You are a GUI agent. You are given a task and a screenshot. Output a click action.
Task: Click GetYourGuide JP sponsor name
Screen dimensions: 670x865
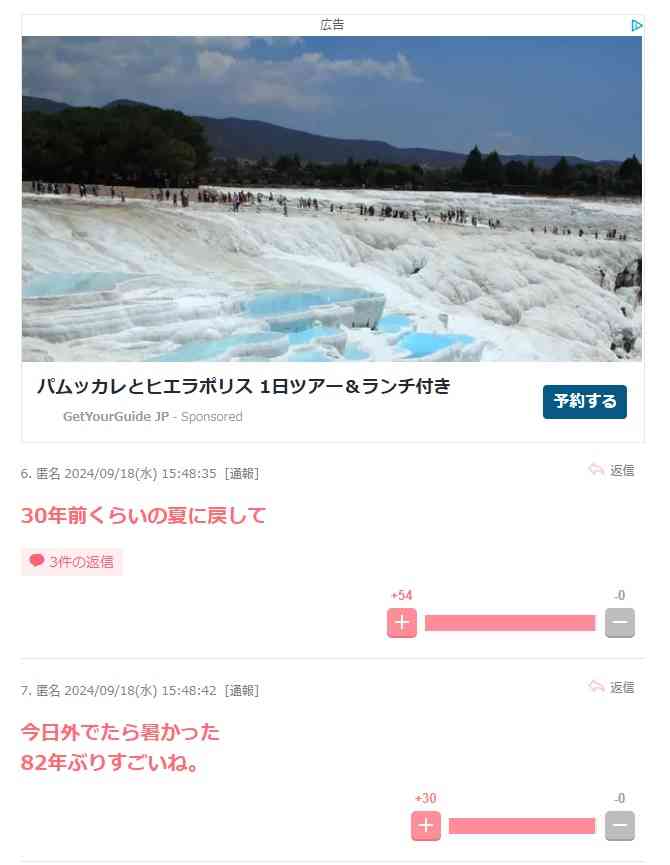pos(116,417)
